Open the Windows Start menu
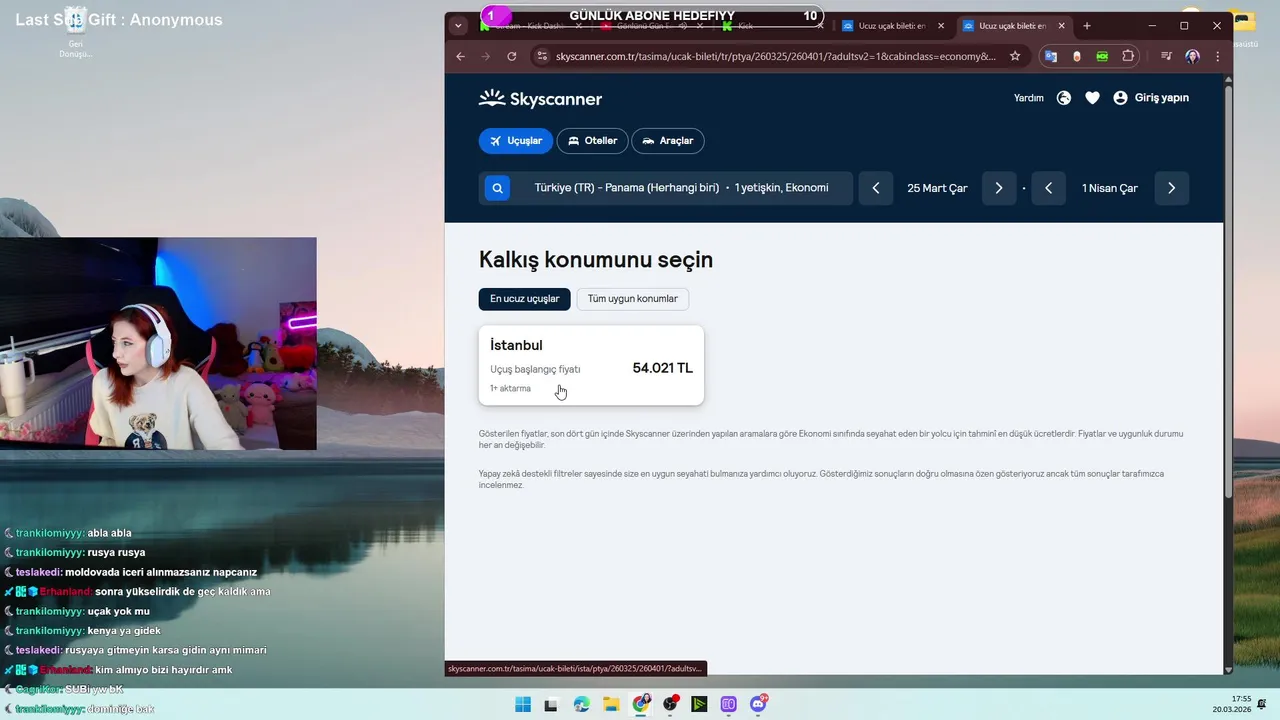This screenshot has height=720, width=1280. coord(523,704)
